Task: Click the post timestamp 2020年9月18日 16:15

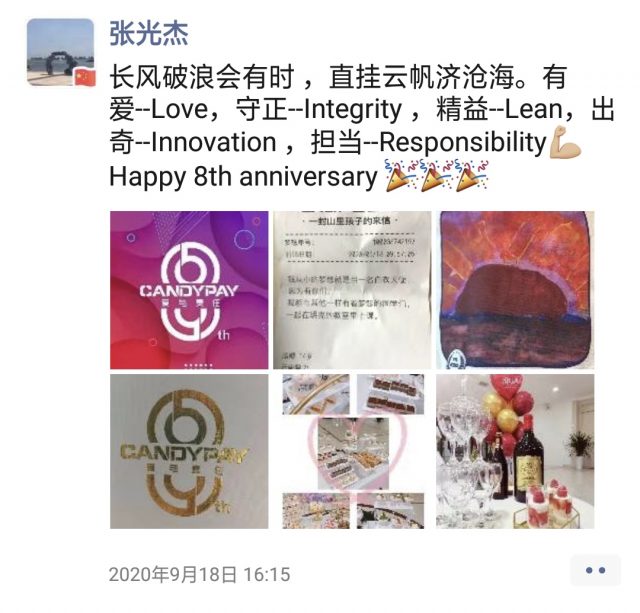Action: [200, 574]
